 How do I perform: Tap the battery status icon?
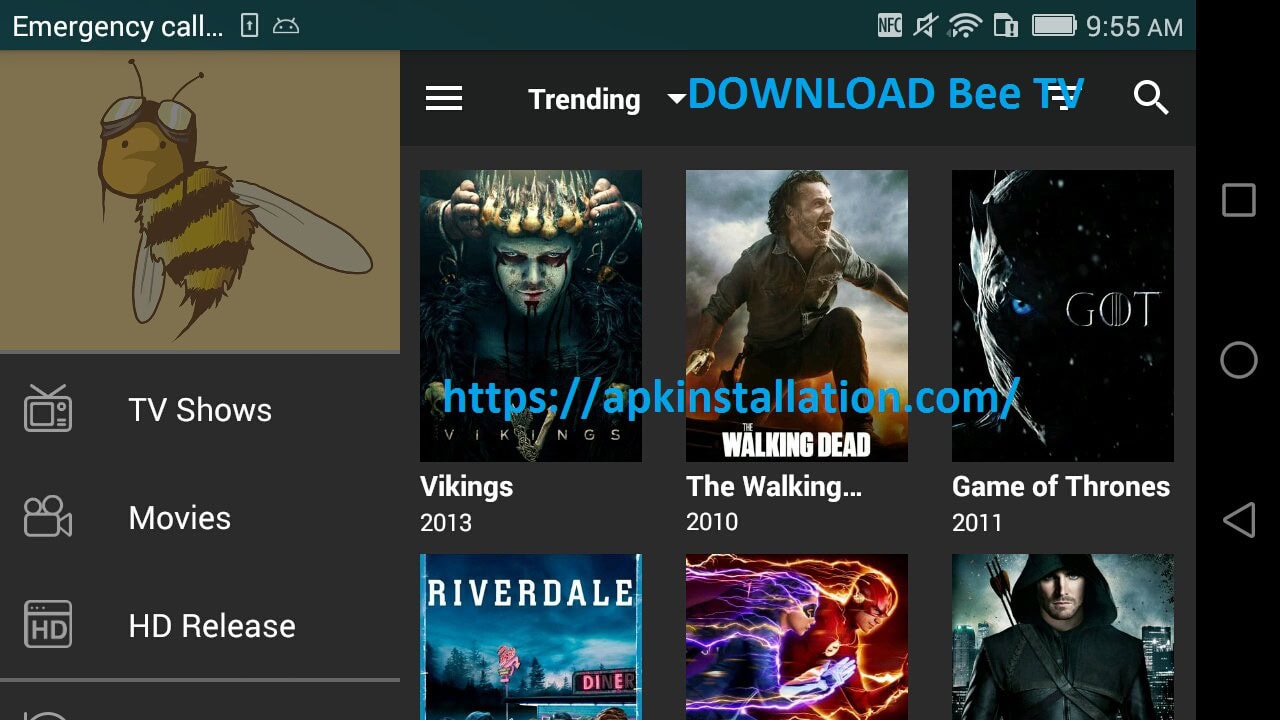(x=1054, y=26)
